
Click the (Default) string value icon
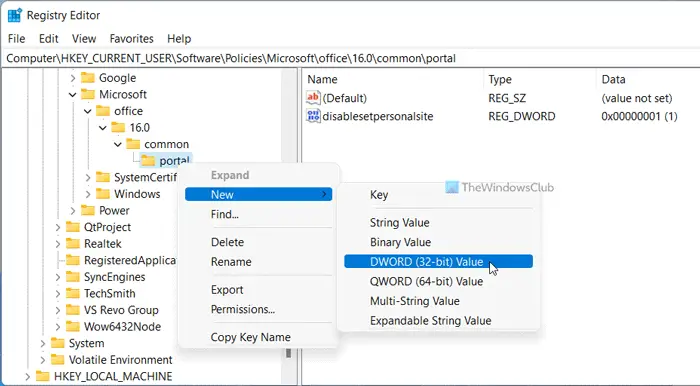313,98
